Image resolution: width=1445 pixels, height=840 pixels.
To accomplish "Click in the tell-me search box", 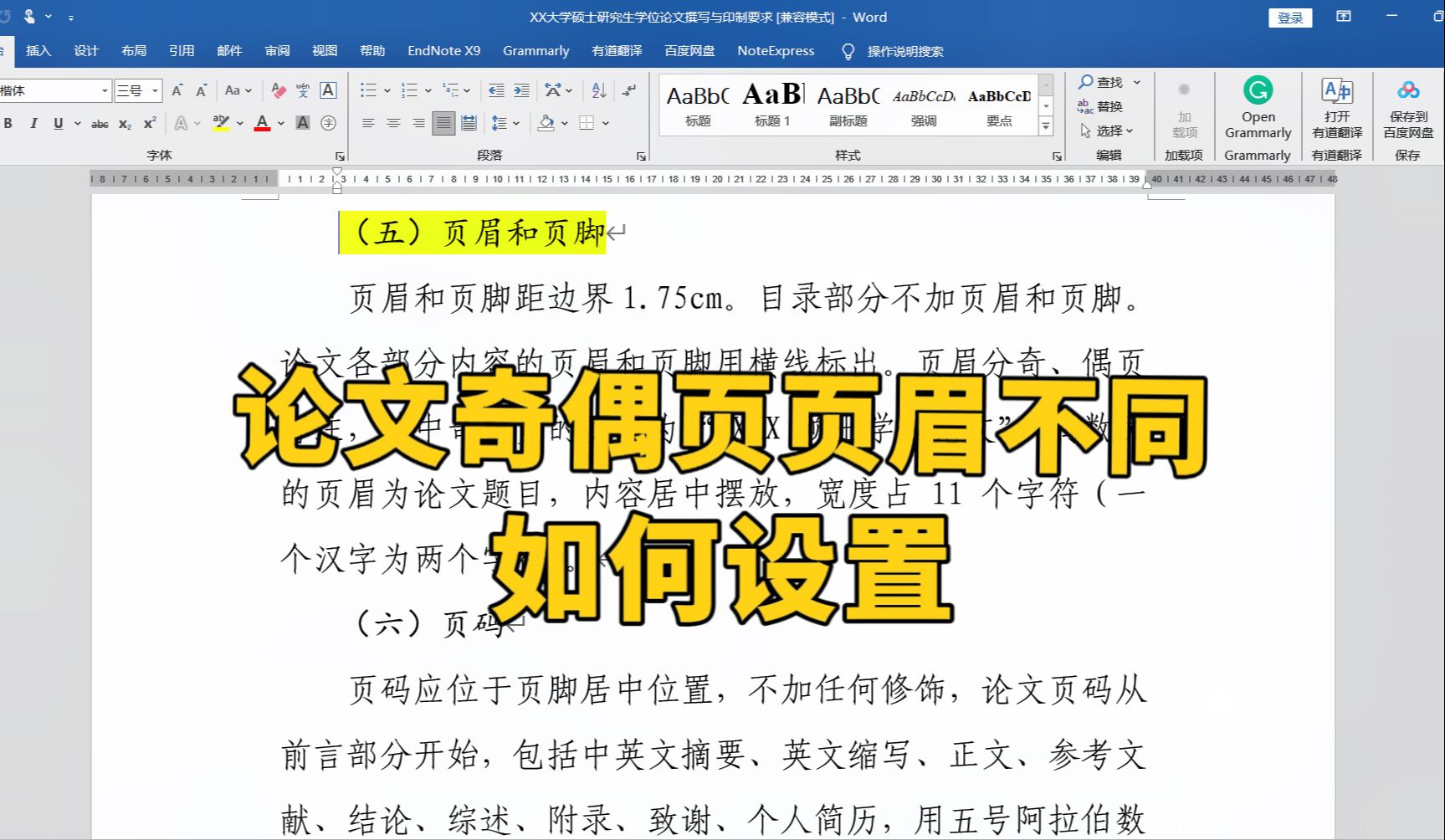I will coord(905,52).
